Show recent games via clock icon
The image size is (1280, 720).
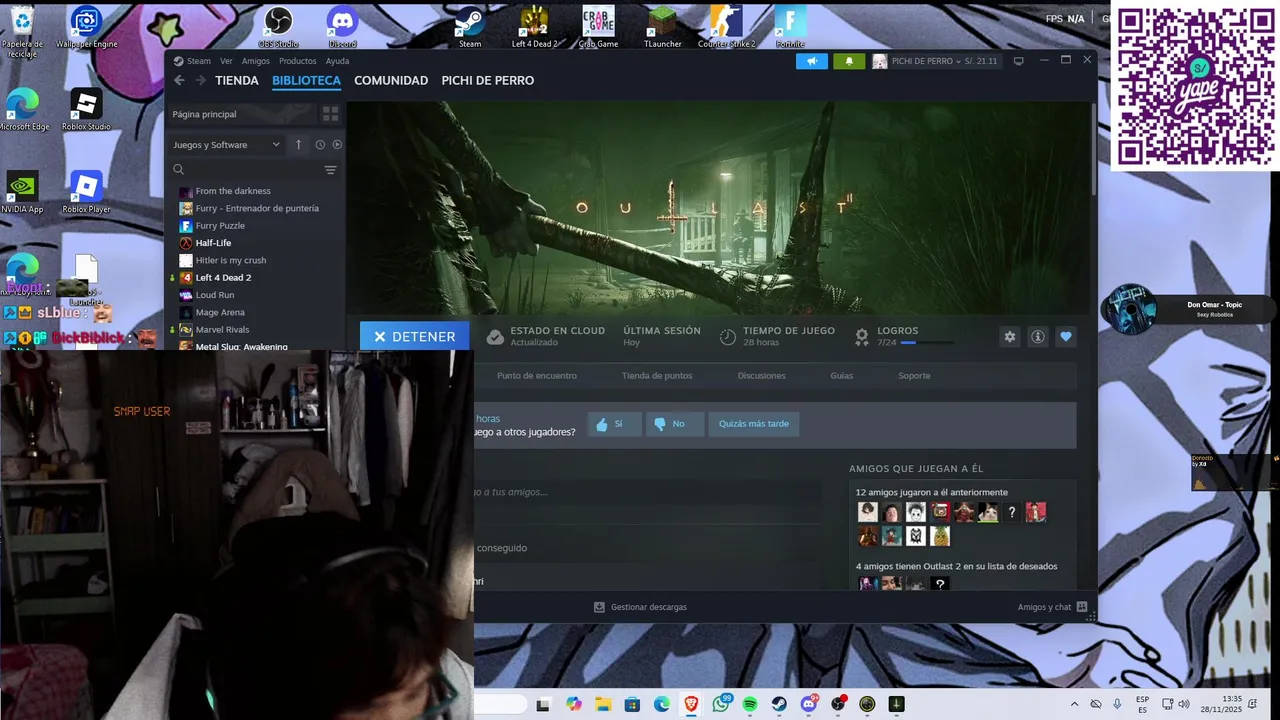pos(320,145)
